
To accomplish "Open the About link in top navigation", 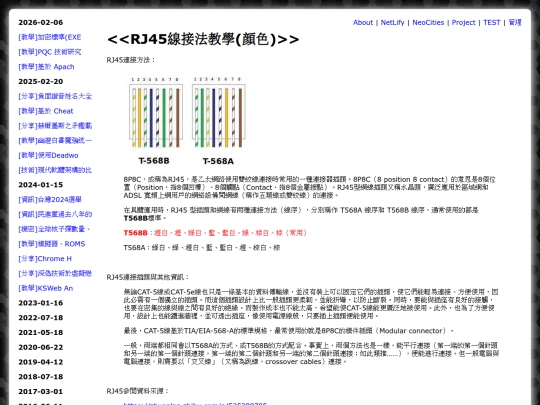I will click(x=363, y=22).
